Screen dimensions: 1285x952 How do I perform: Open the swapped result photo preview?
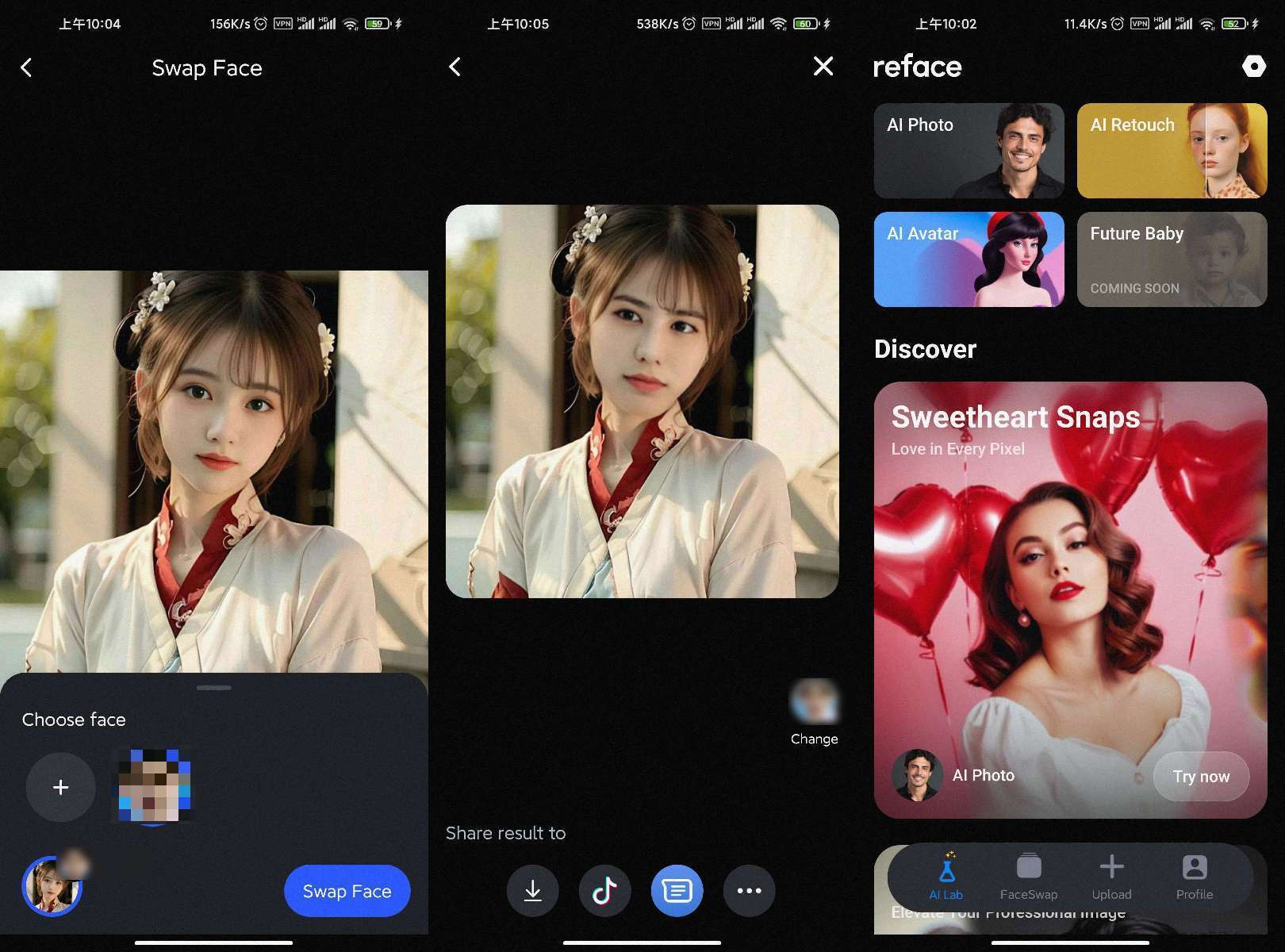coord(642,401)
